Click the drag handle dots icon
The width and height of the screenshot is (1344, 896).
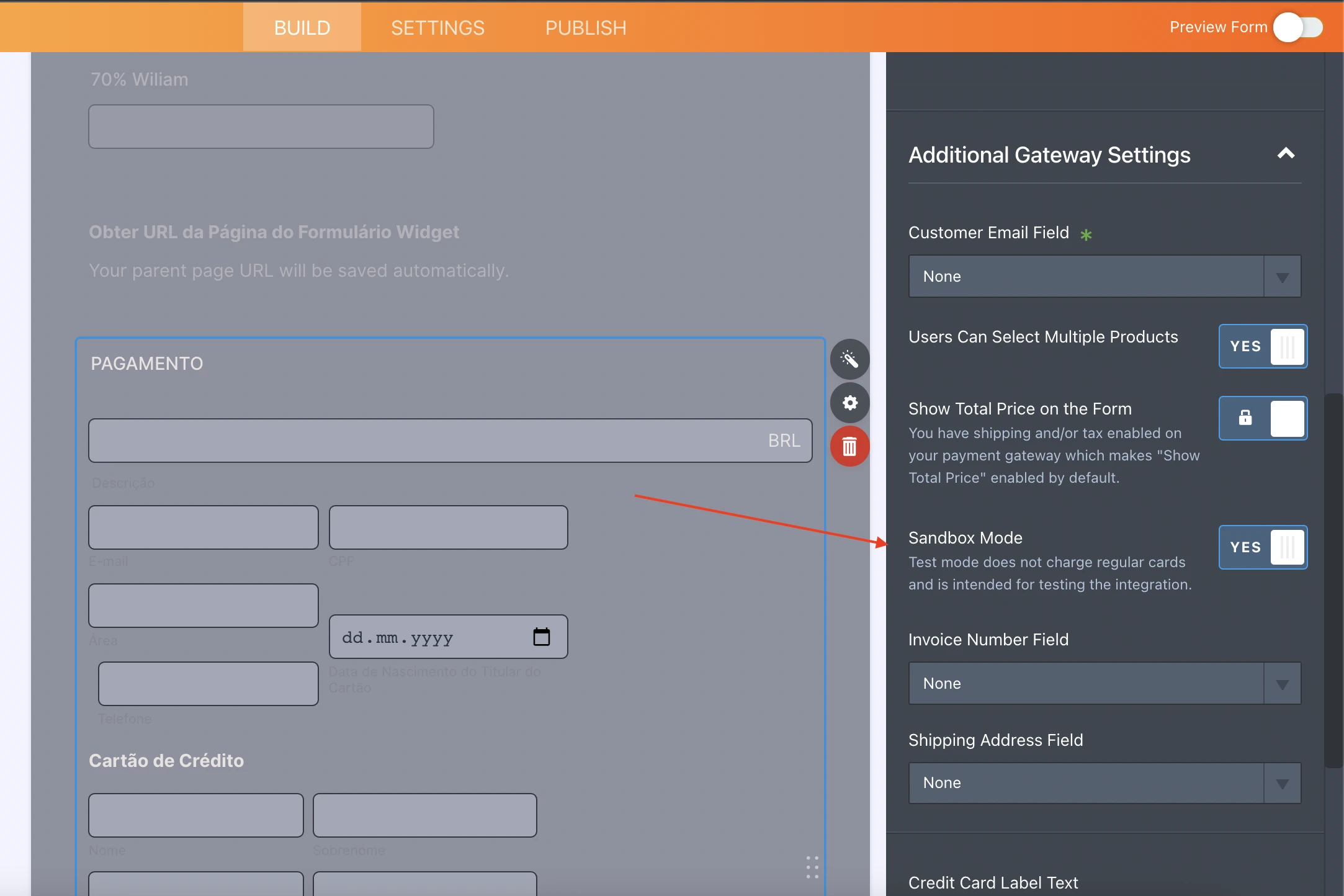[x=812, y=867]
